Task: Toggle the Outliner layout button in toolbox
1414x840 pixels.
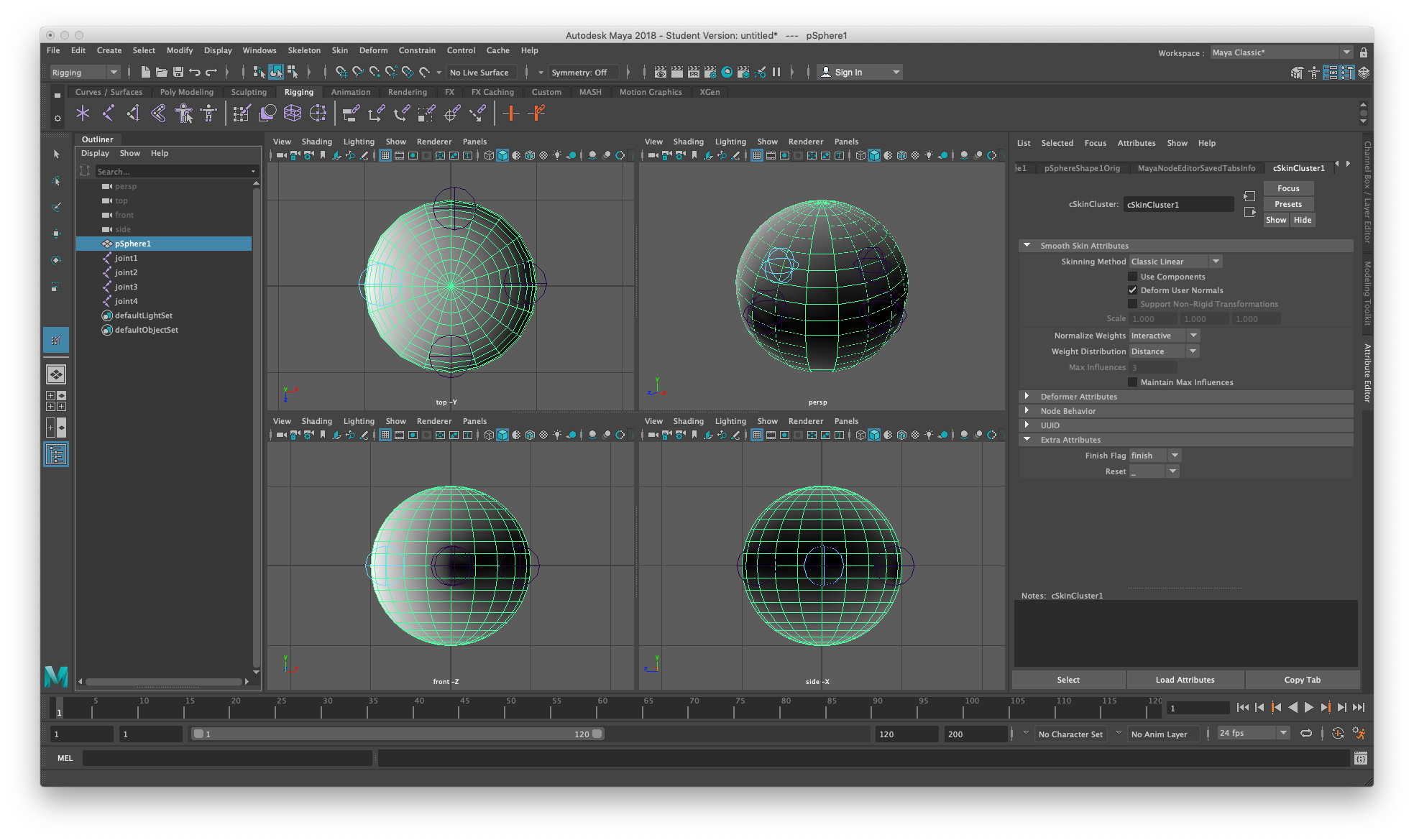Action: [x=56, y=454]
